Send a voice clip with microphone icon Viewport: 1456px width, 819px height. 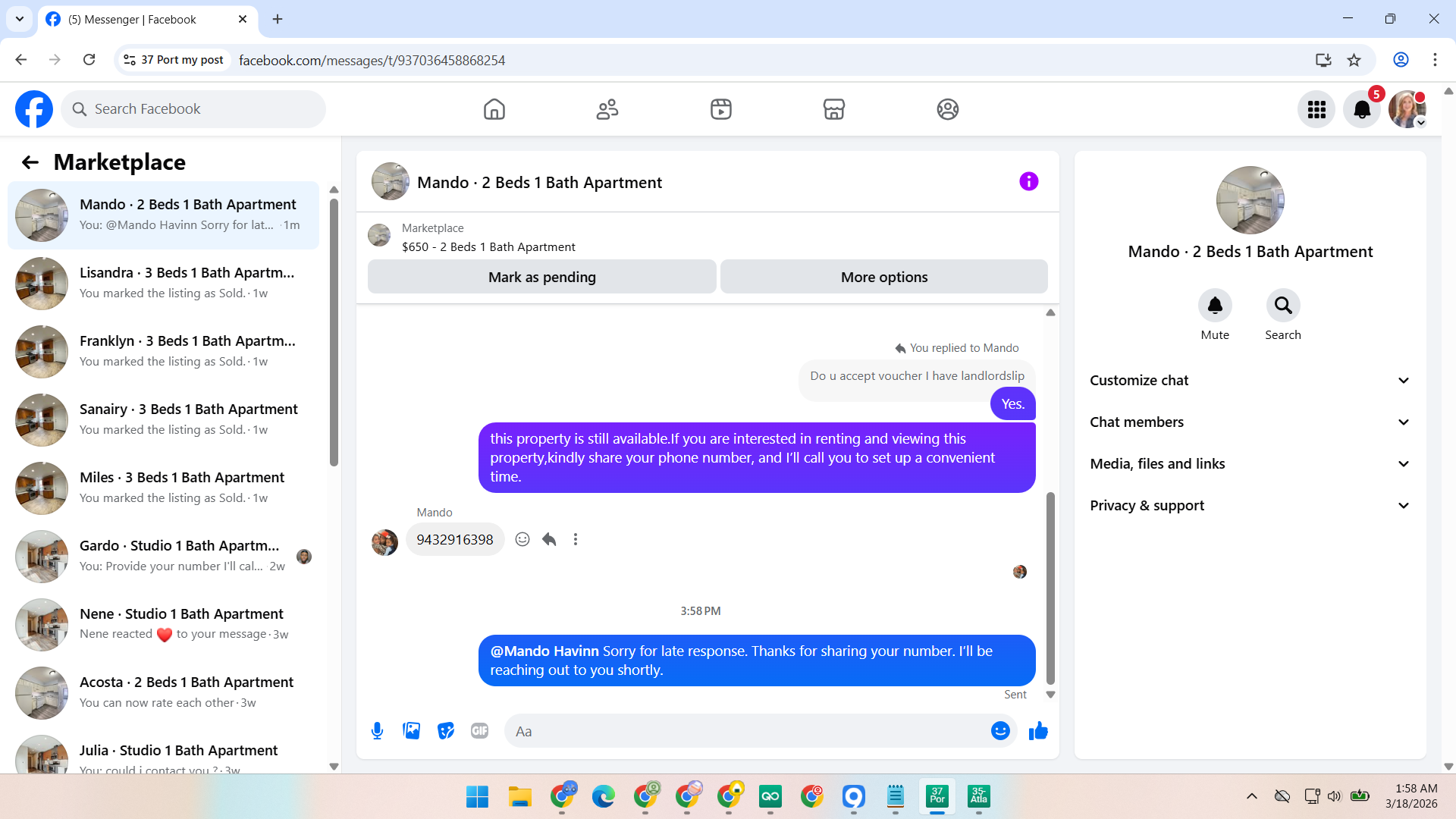coord(378,731)
